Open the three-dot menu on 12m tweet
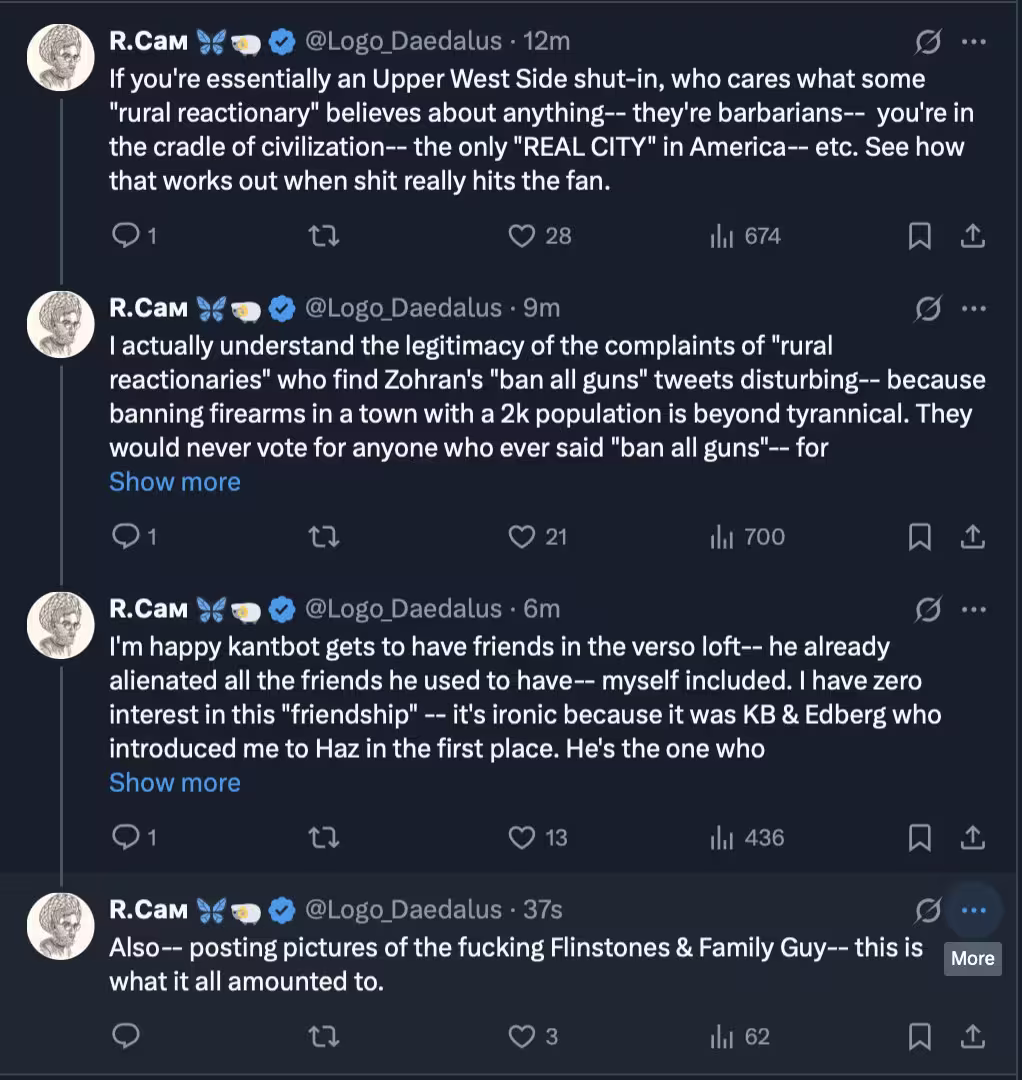The width and height of the screenshot is (1022, 1080). pyautogui.click(x=973, y=42)
